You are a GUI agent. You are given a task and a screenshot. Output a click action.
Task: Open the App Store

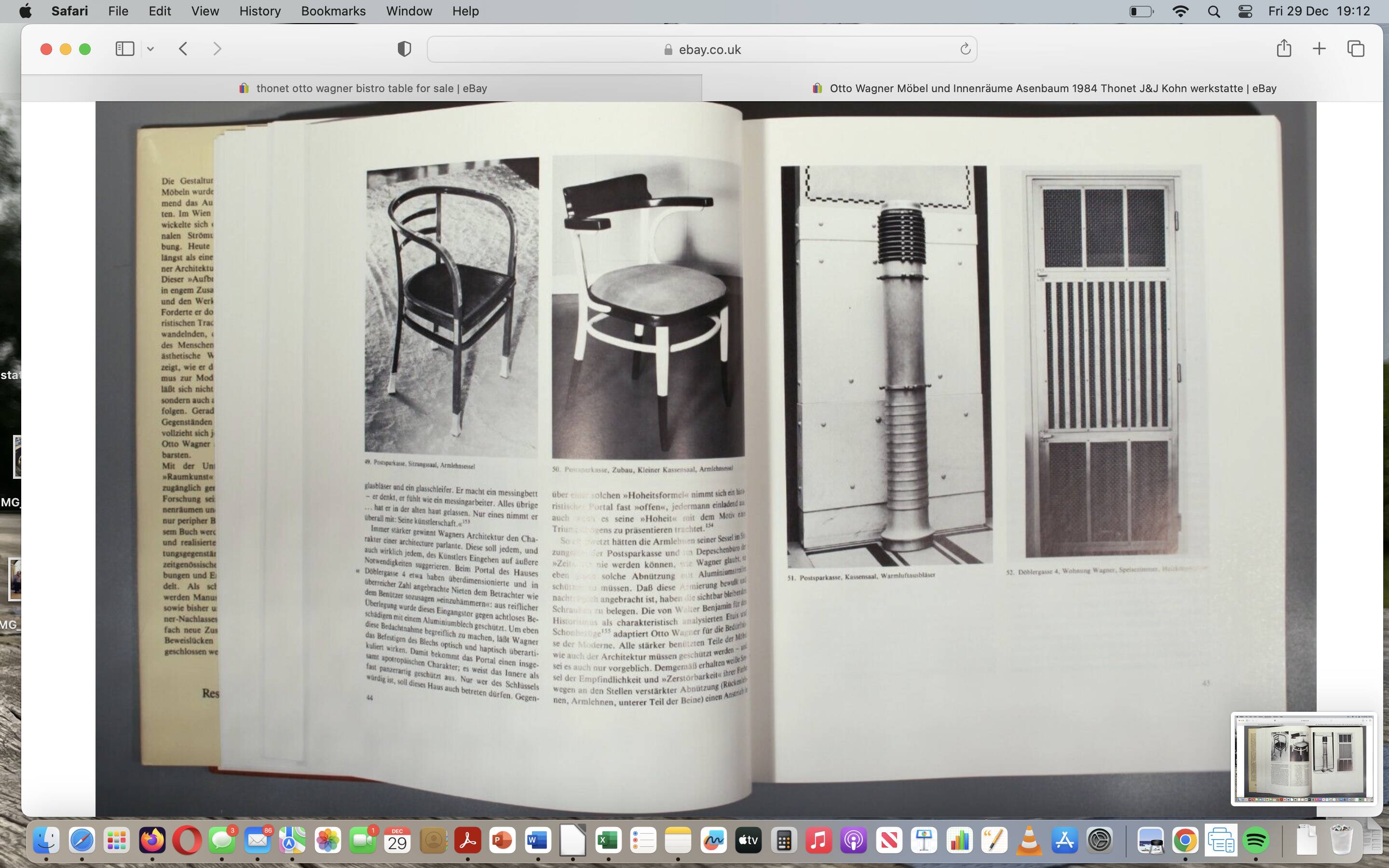(x=1065, y=841)
